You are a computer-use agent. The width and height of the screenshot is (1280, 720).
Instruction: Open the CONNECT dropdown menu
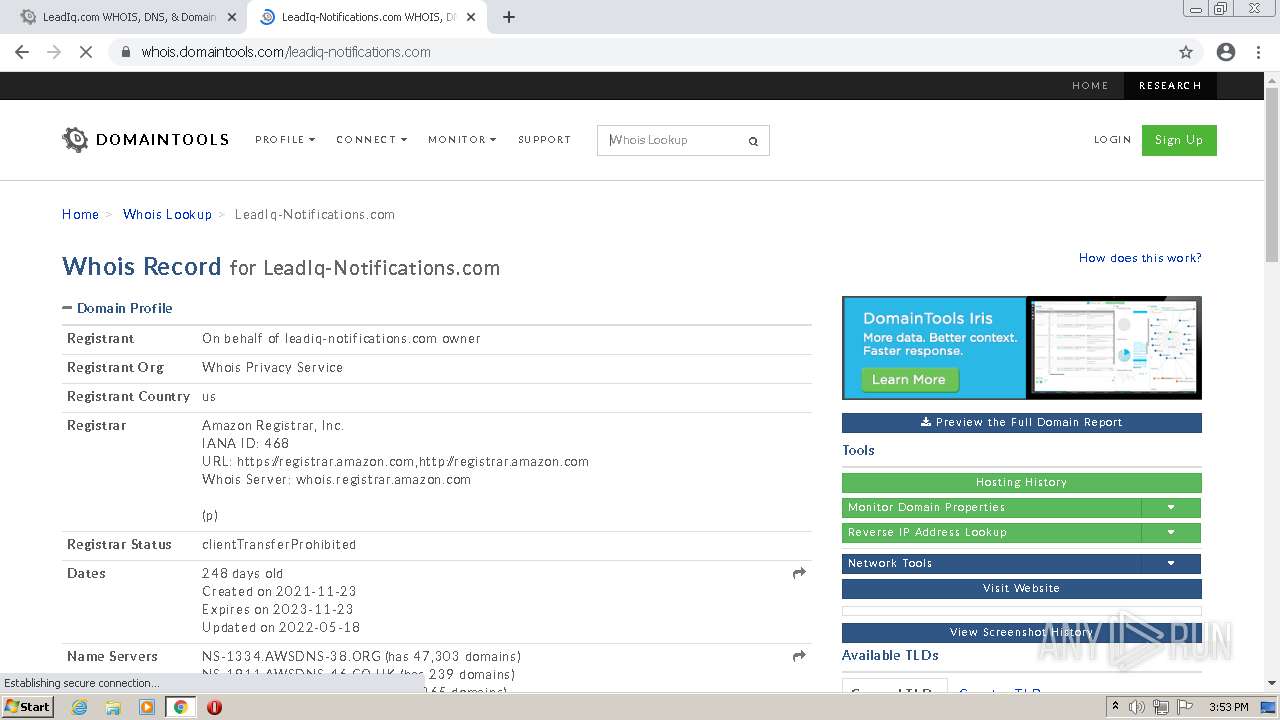coord(372,140)
